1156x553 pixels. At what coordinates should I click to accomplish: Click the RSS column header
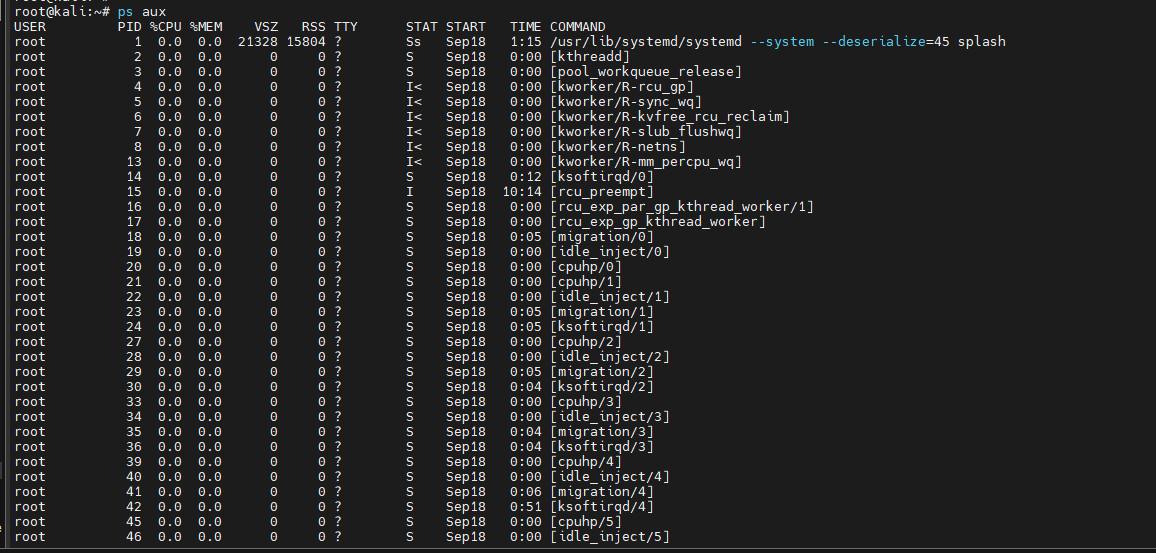tap(313, 27)
